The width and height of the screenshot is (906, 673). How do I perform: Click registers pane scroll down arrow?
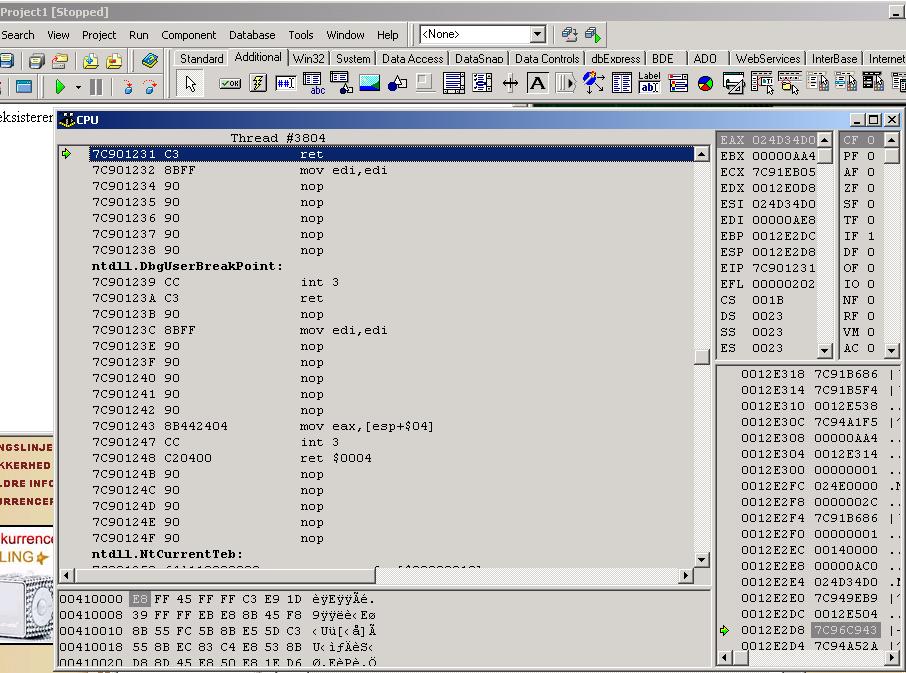[x=825, y=351]
